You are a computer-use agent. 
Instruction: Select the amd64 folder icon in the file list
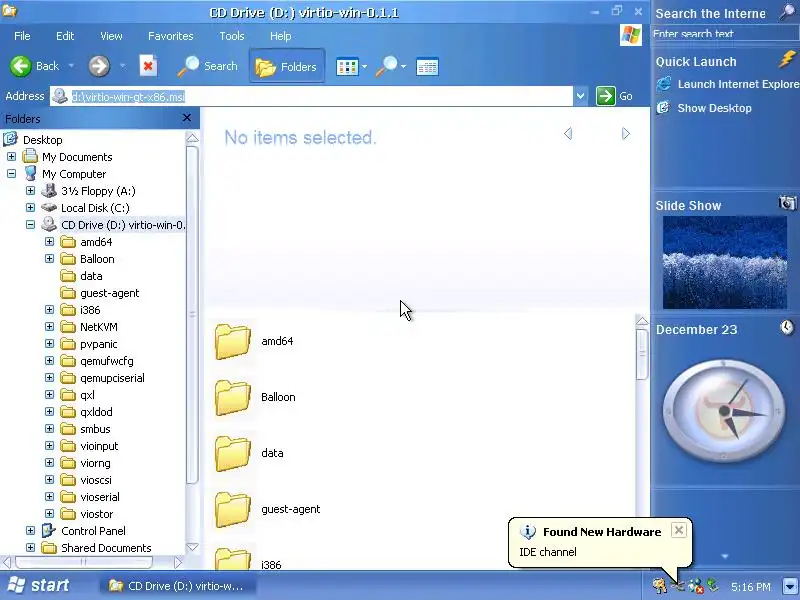[233, 341]
